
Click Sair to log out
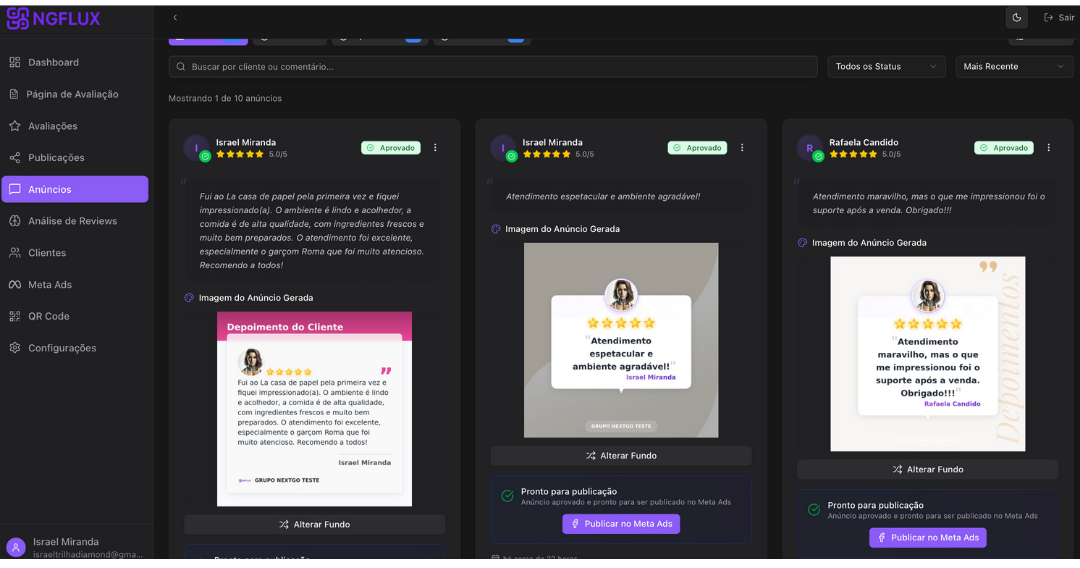click(1059, 17)
